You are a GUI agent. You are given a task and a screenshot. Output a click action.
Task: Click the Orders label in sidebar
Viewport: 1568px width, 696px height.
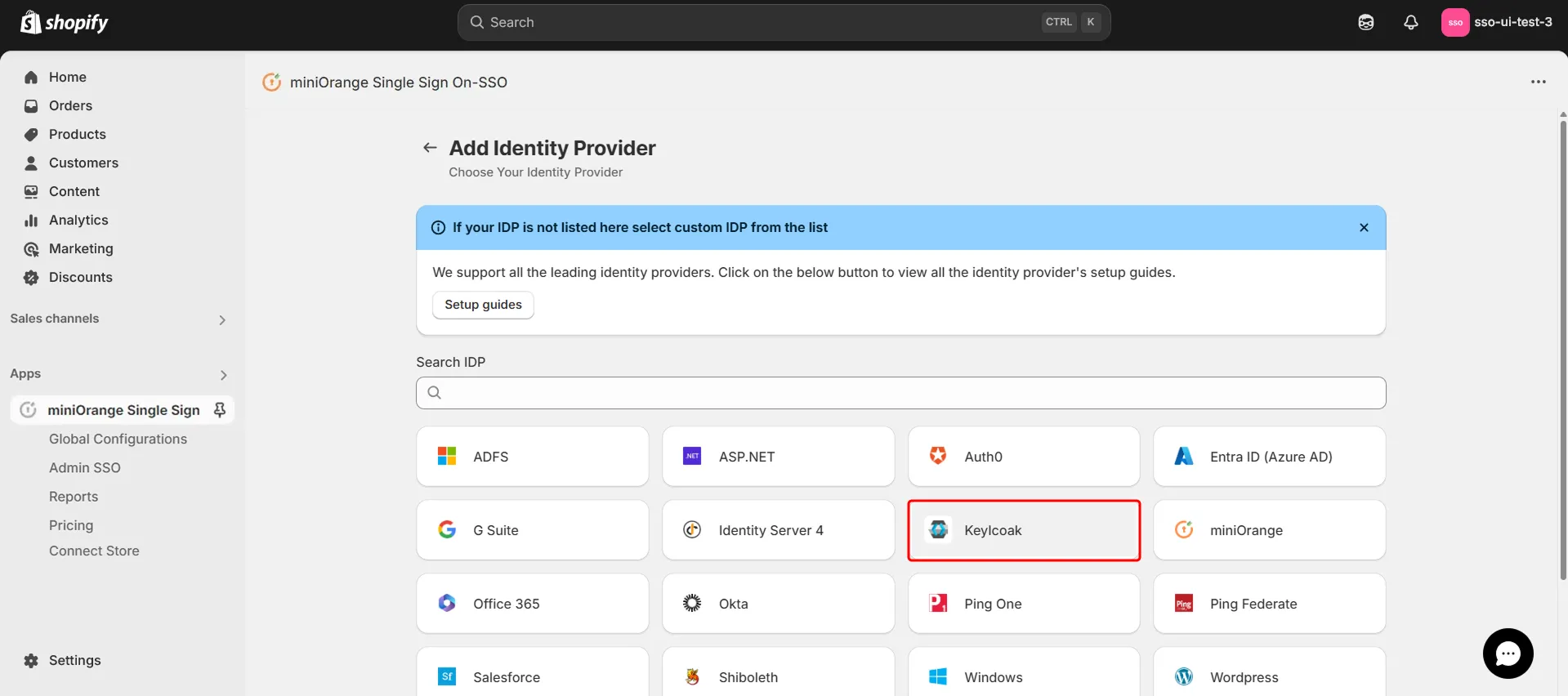point(70,105)
